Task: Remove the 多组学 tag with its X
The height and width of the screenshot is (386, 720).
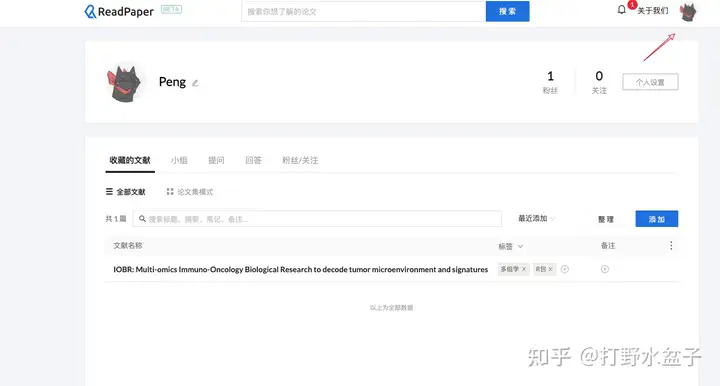Action: 523,269
